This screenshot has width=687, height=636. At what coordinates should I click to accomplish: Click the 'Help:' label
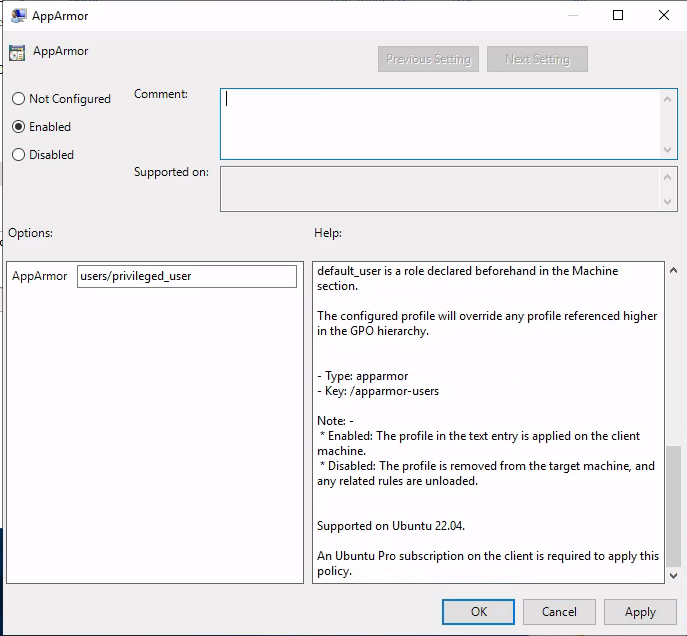point(328,233)
